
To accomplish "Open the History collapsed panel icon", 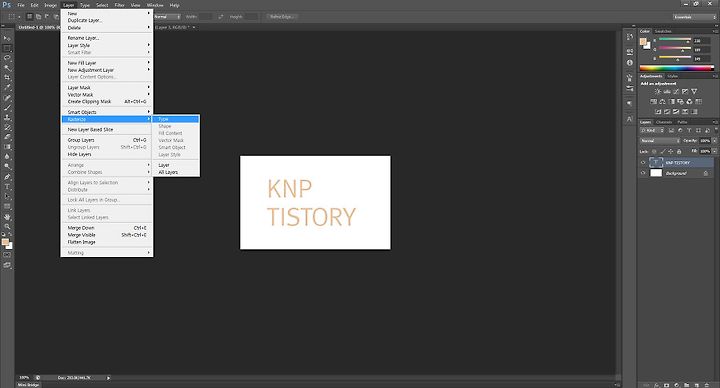I will [x=630, y=37].
